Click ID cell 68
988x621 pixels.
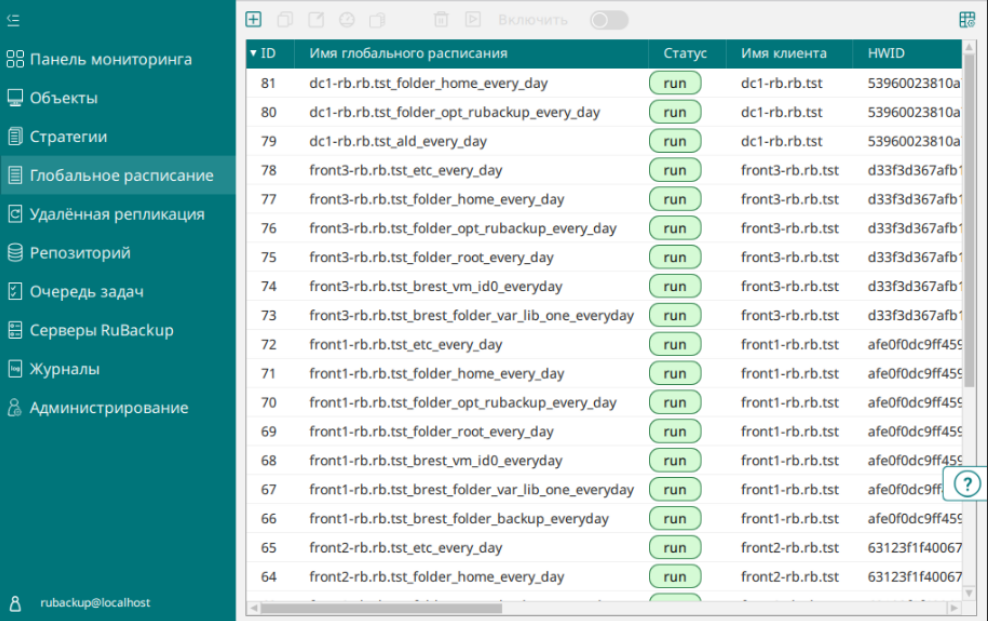pyautogui.click(x=269, y=460)
